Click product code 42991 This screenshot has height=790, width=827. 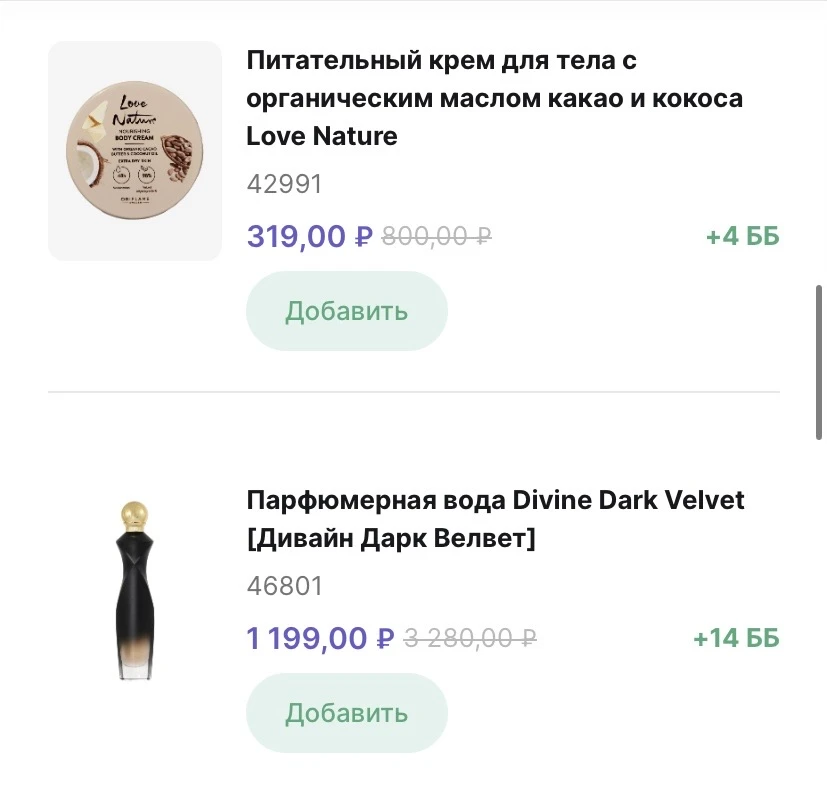click(284, 184)
